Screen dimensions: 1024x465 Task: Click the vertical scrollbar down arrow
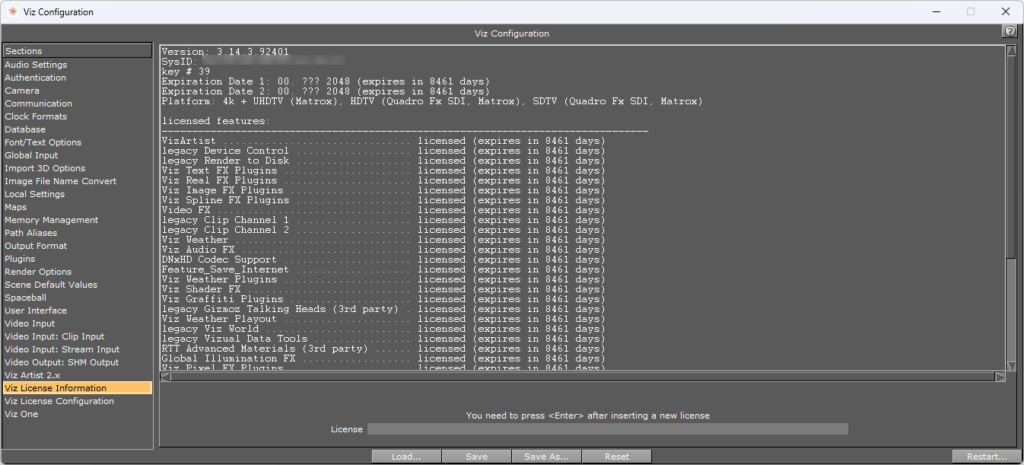tap(1011, 364)
